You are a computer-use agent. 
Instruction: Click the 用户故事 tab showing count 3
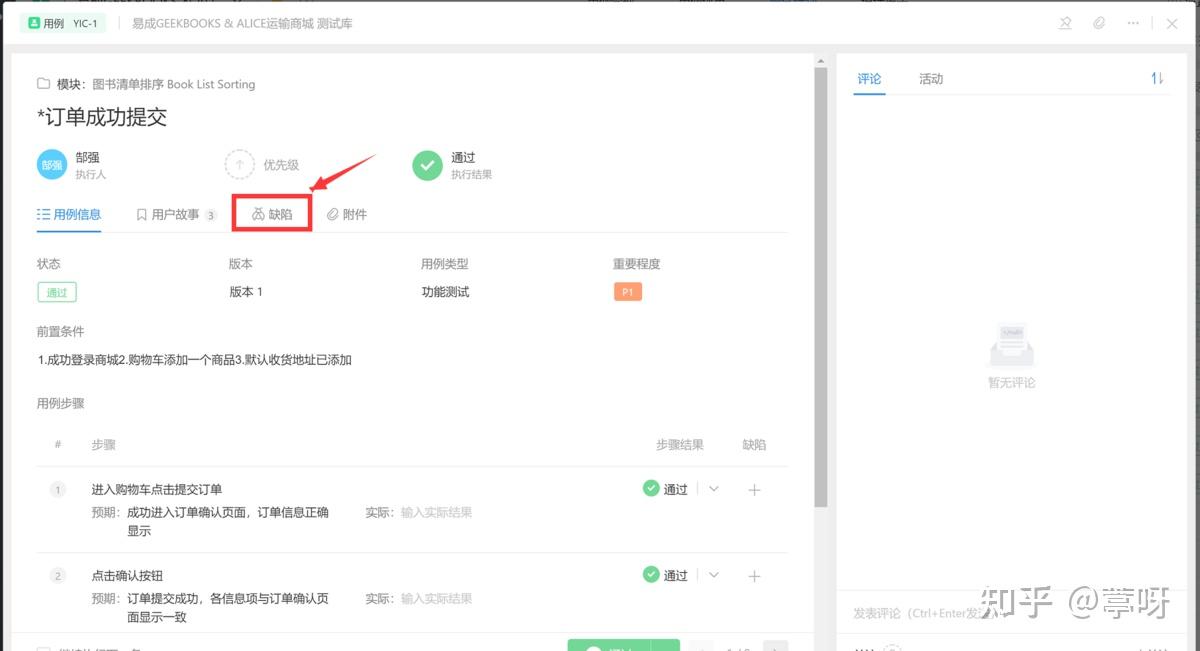point(175,213)
